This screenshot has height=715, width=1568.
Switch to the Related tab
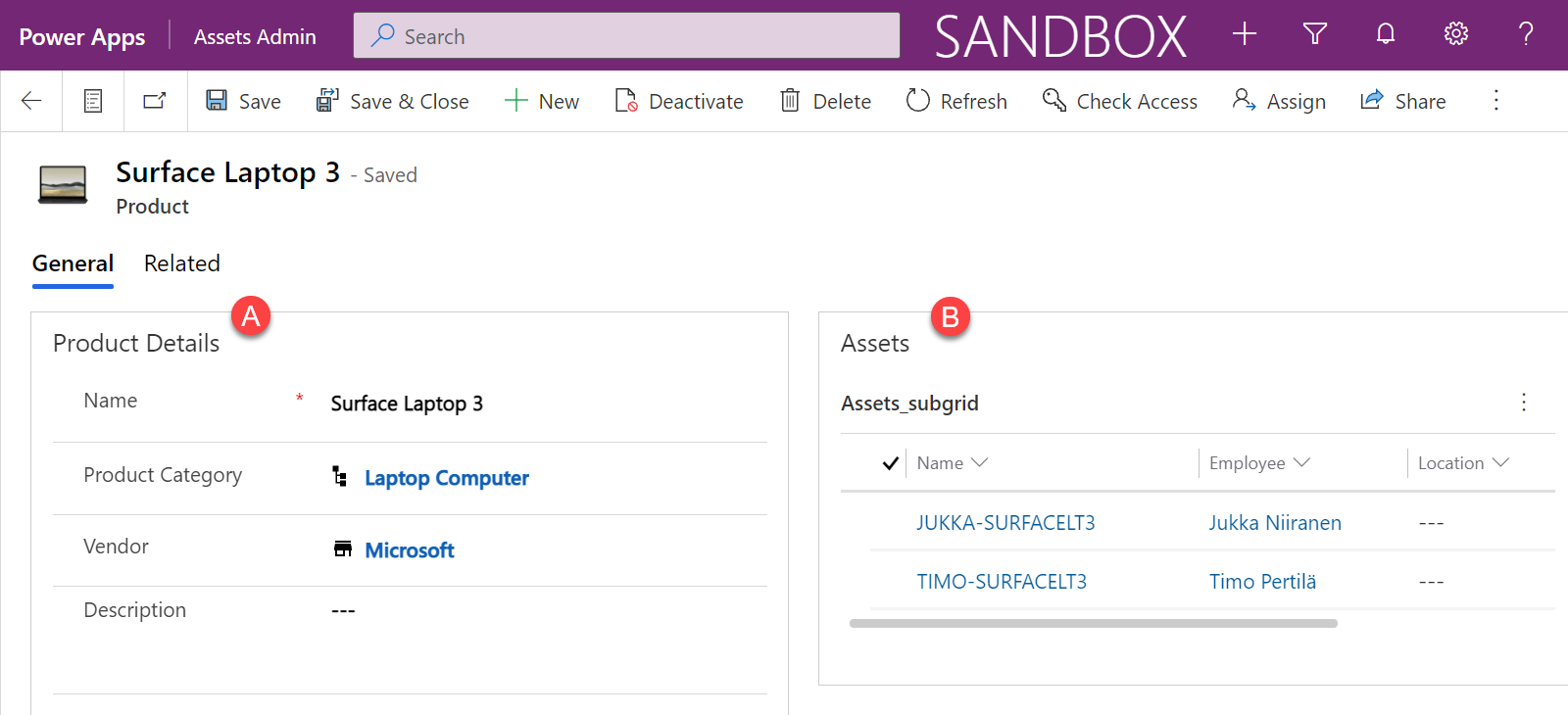point(182,263)
